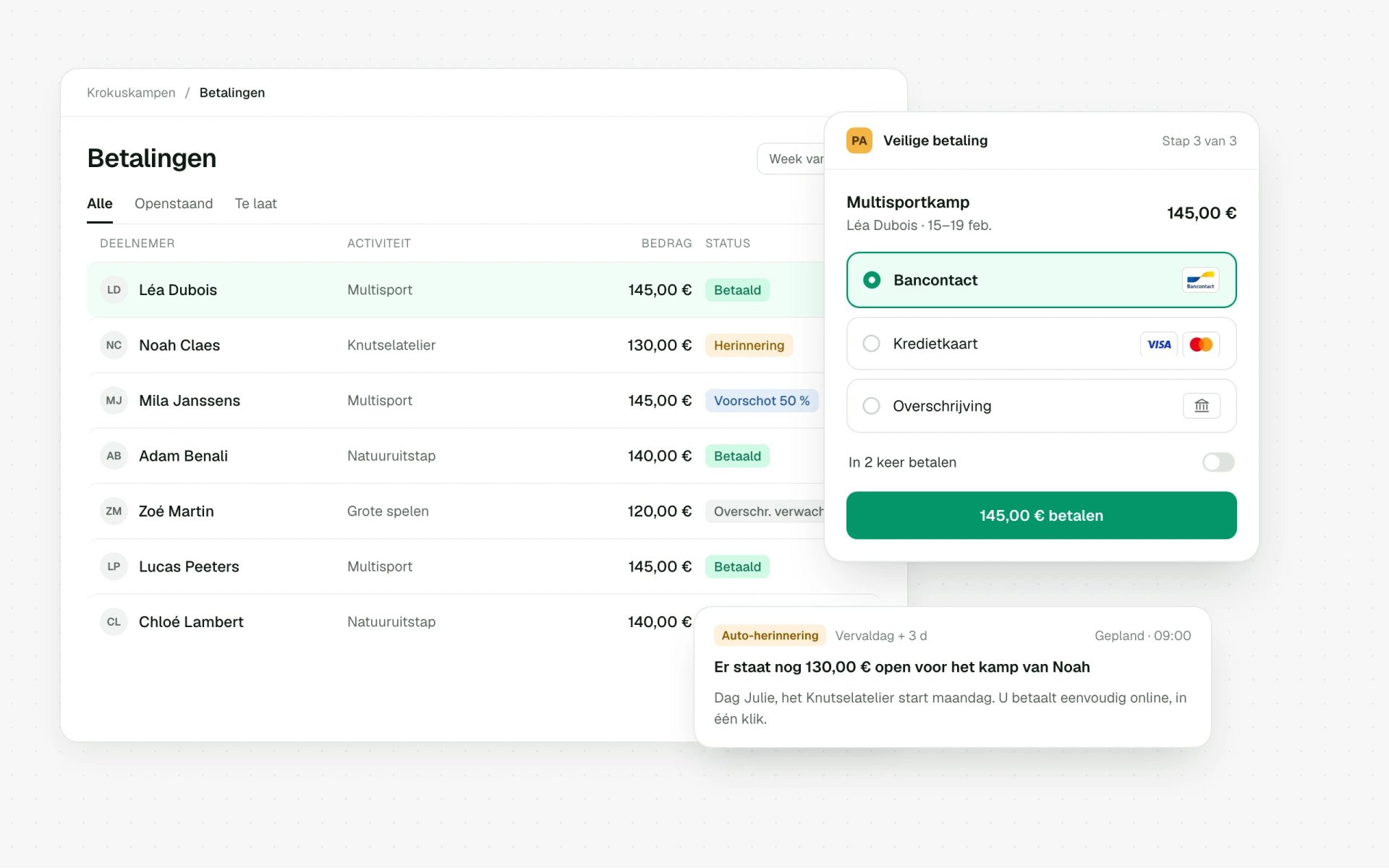Click the VISA card icon
The image size is (1389, 868).
[x=1159, y=344]
